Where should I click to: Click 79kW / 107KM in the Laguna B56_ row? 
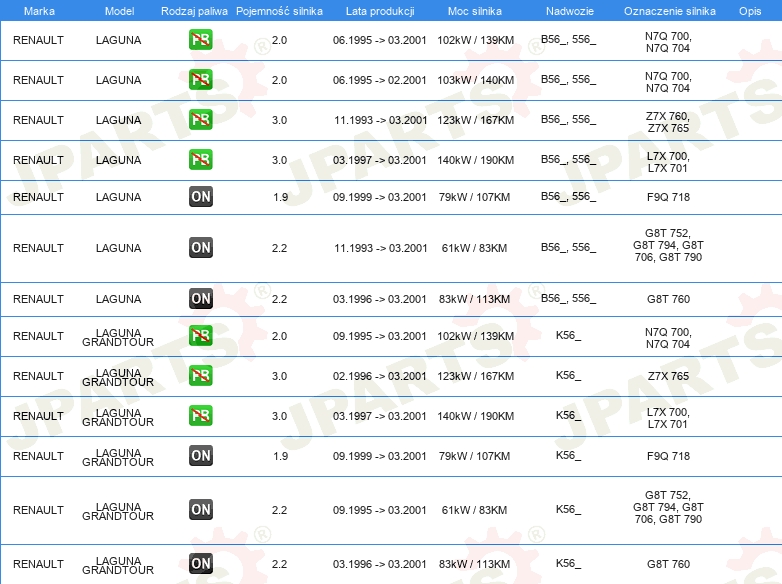click(474, 197)
